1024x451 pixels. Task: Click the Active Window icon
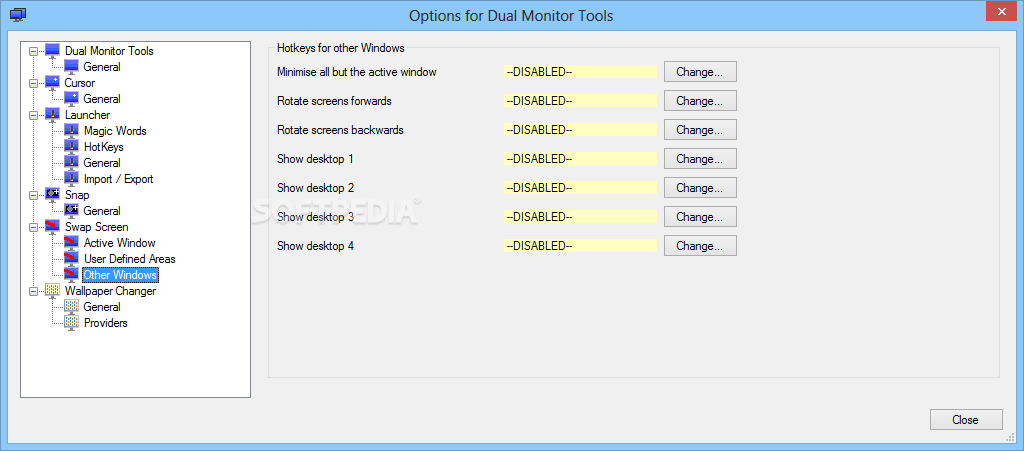71,243
